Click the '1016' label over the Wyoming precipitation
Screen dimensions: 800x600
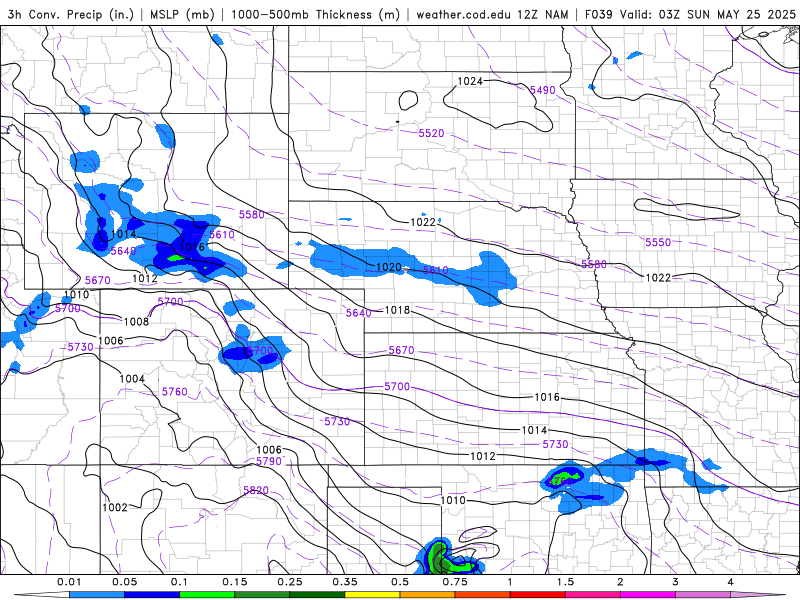[192, 247]
